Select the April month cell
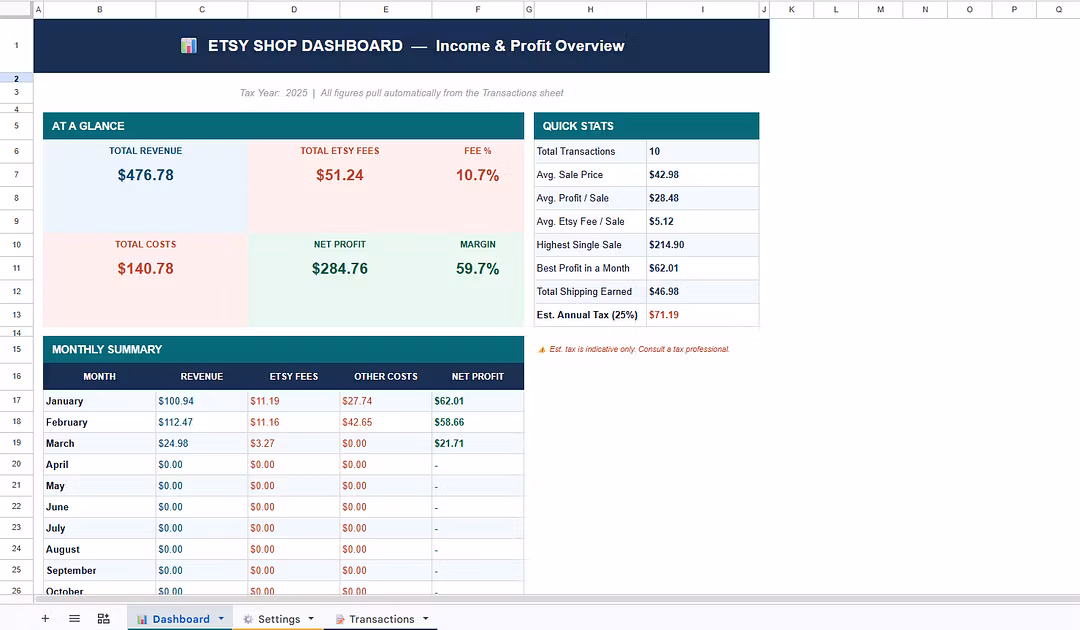 pos(100,465)
